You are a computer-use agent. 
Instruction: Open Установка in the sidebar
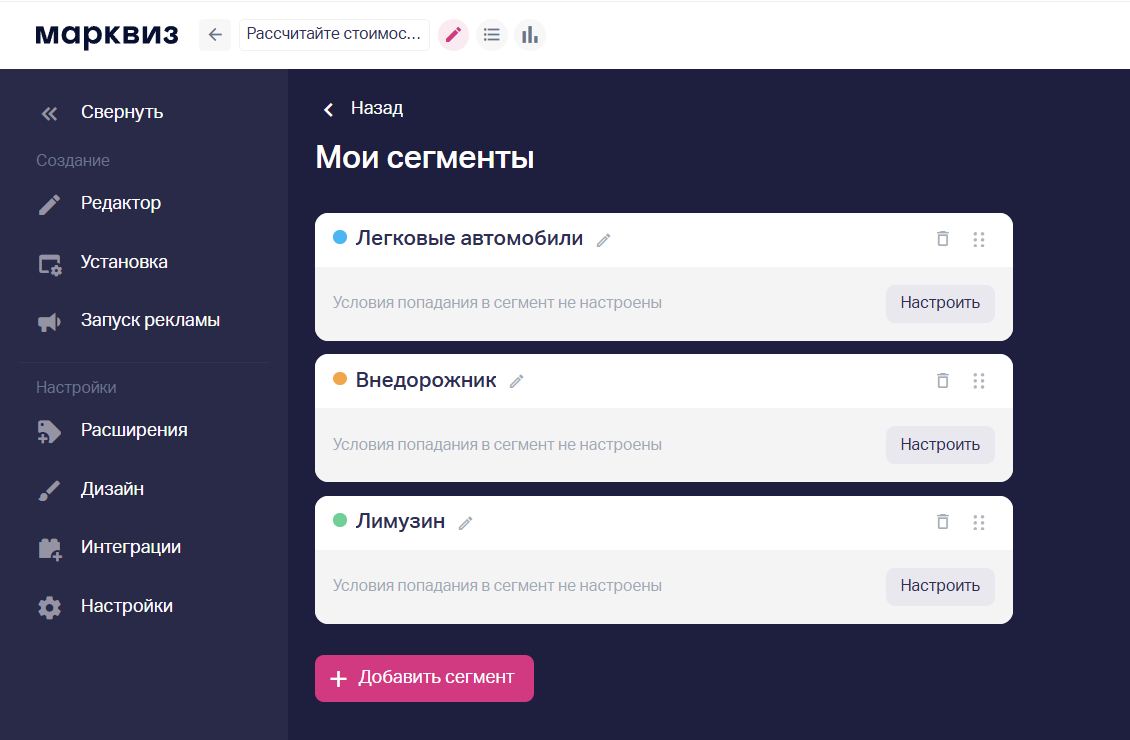click(124, 262)
